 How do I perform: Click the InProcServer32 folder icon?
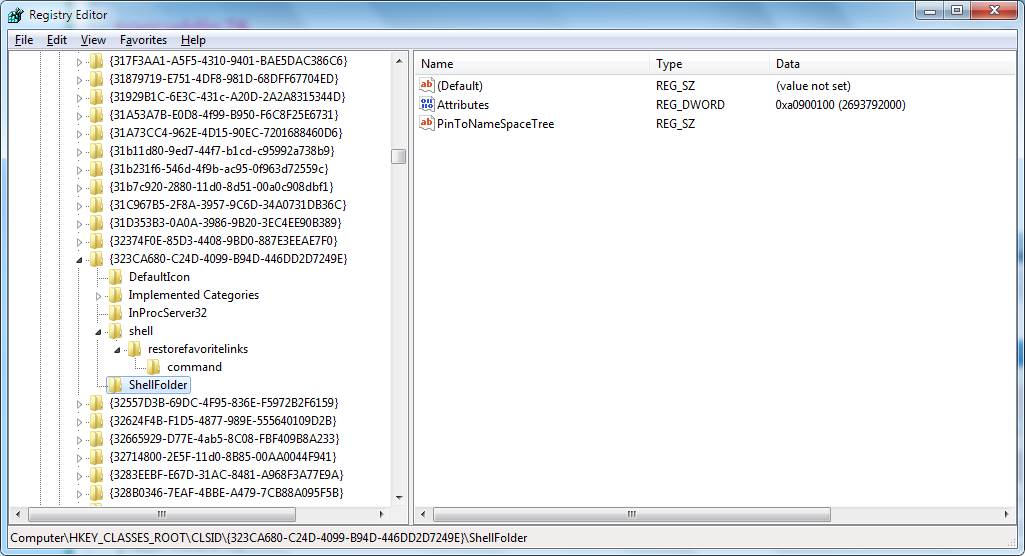point(116,313)
